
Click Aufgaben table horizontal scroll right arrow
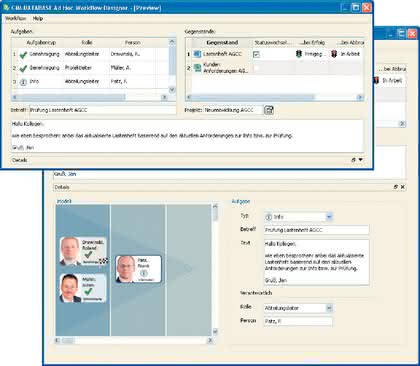[164, 97]
